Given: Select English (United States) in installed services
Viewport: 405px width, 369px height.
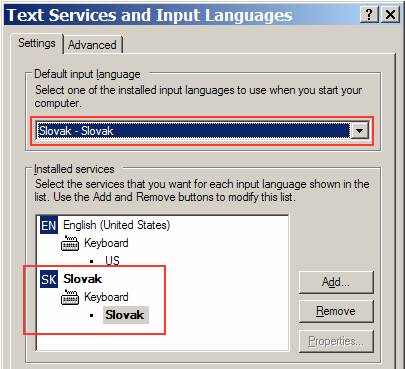Looking at the screenshot, I should (x=117, y=225).
